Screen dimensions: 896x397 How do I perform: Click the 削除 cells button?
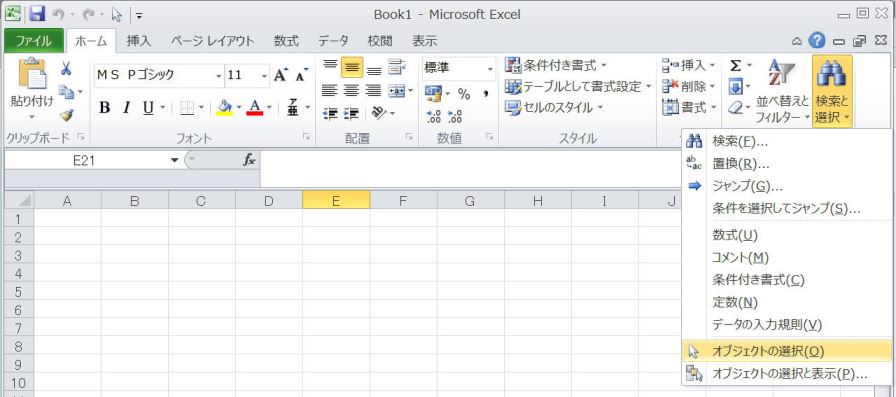pos(689,86)
